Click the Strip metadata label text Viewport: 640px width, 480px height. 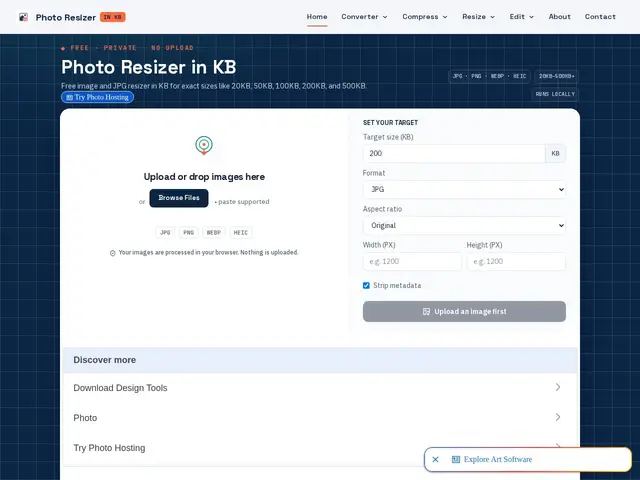[x=397, y=285]
